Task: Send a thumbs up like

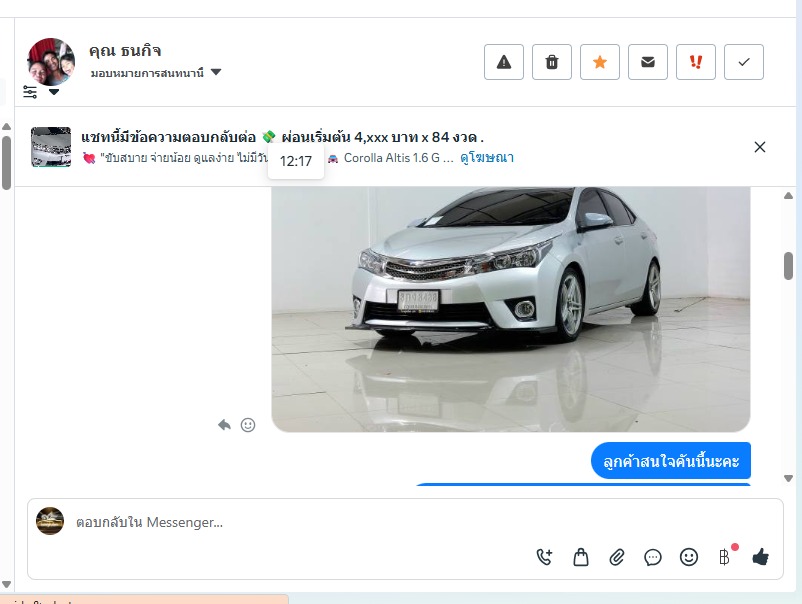Action: tap(761, 556)
